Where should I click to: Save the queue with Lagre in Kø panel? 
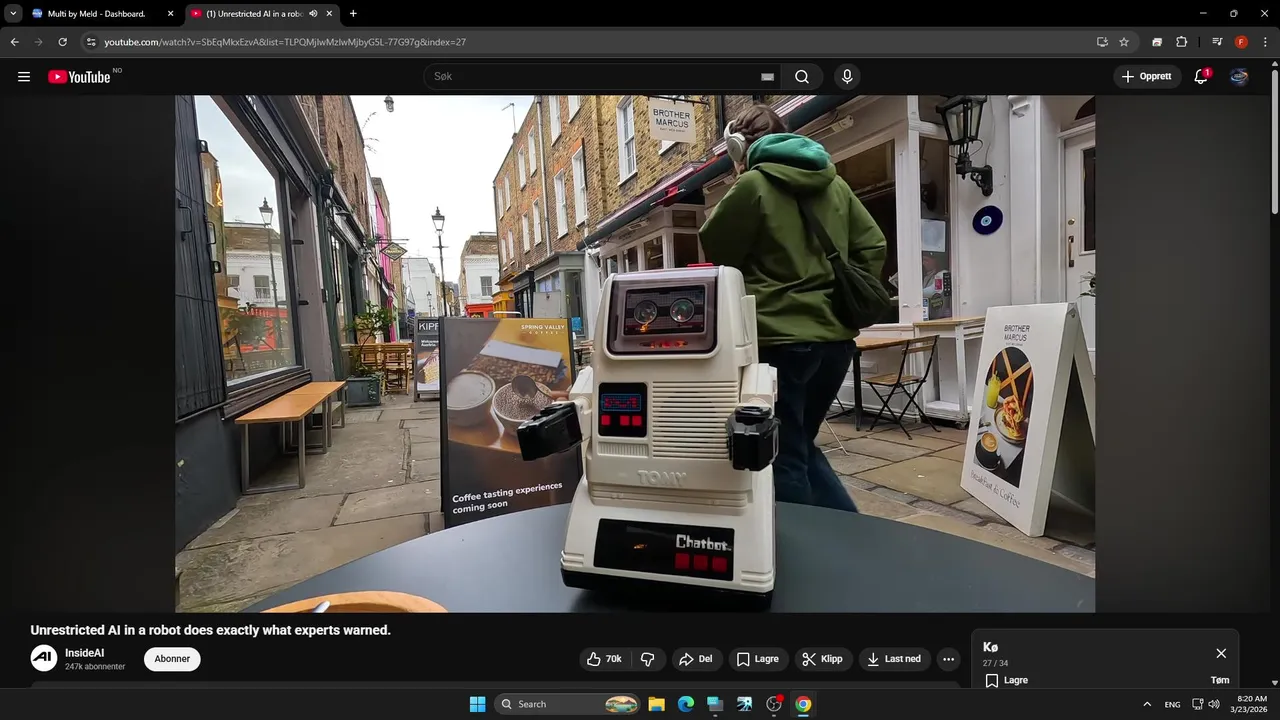[1007, 680]
